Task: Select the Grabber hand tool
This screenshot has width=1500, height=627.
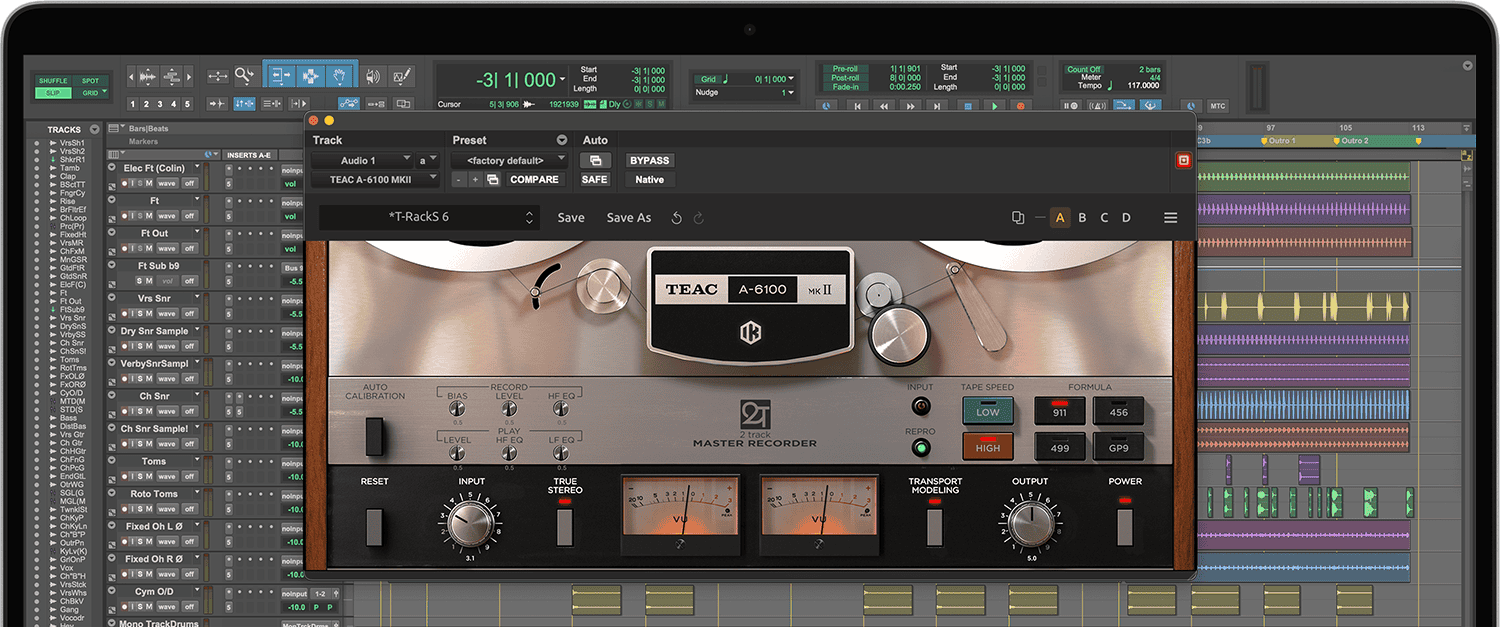Action: coord(339,75)
